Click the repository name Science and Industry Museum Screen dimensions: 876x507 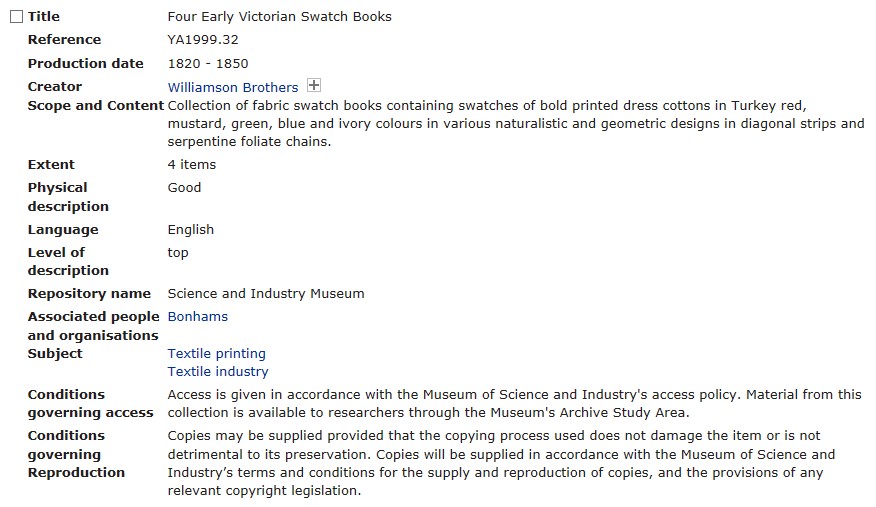[x=265, y=294]
